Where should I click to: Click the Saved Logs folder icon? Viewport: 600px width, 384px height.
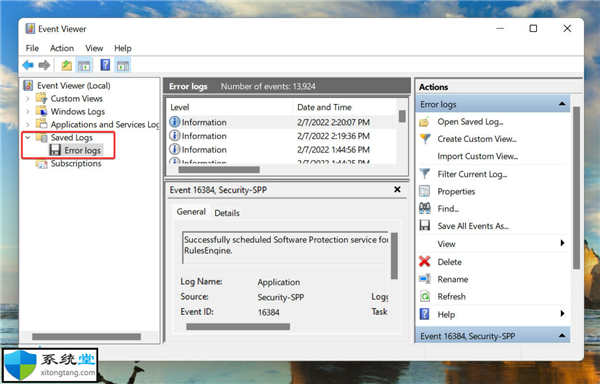(x=41, y=137)
